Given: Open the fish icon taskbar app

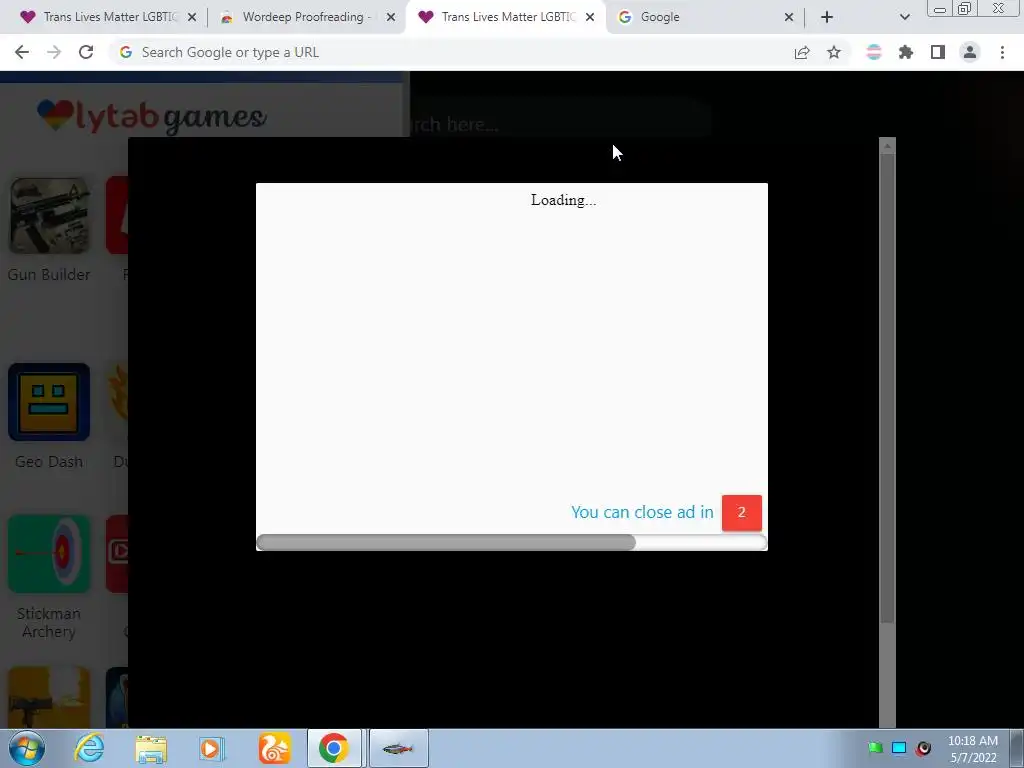Looking at the screenshot, I should (x=398, y=748).
